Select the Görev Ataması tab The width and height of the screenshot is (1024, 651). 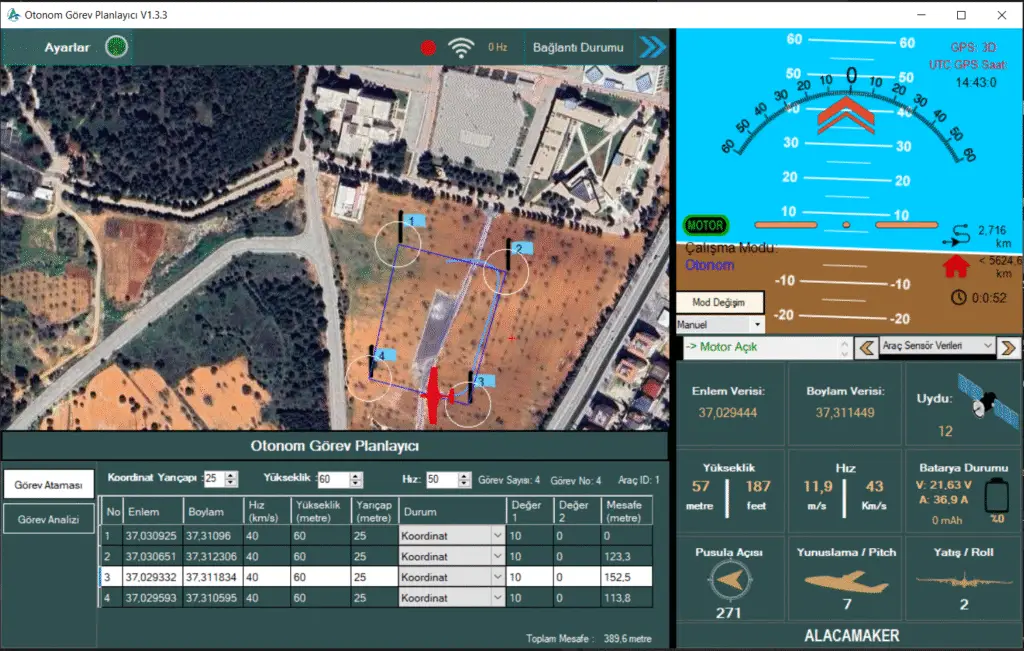tap(48, 485)
